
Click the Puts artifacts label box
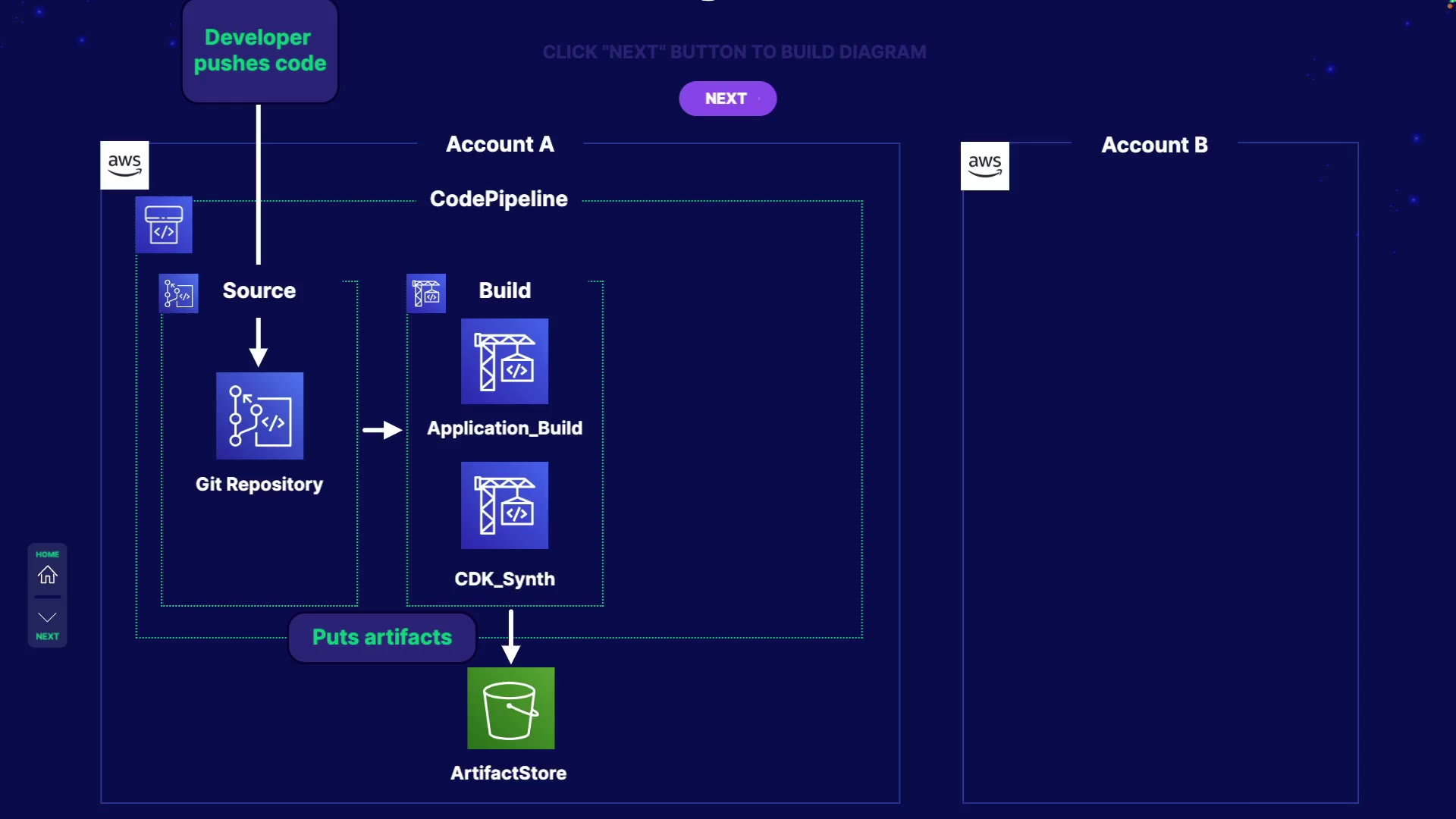click(x=382, y=637)
